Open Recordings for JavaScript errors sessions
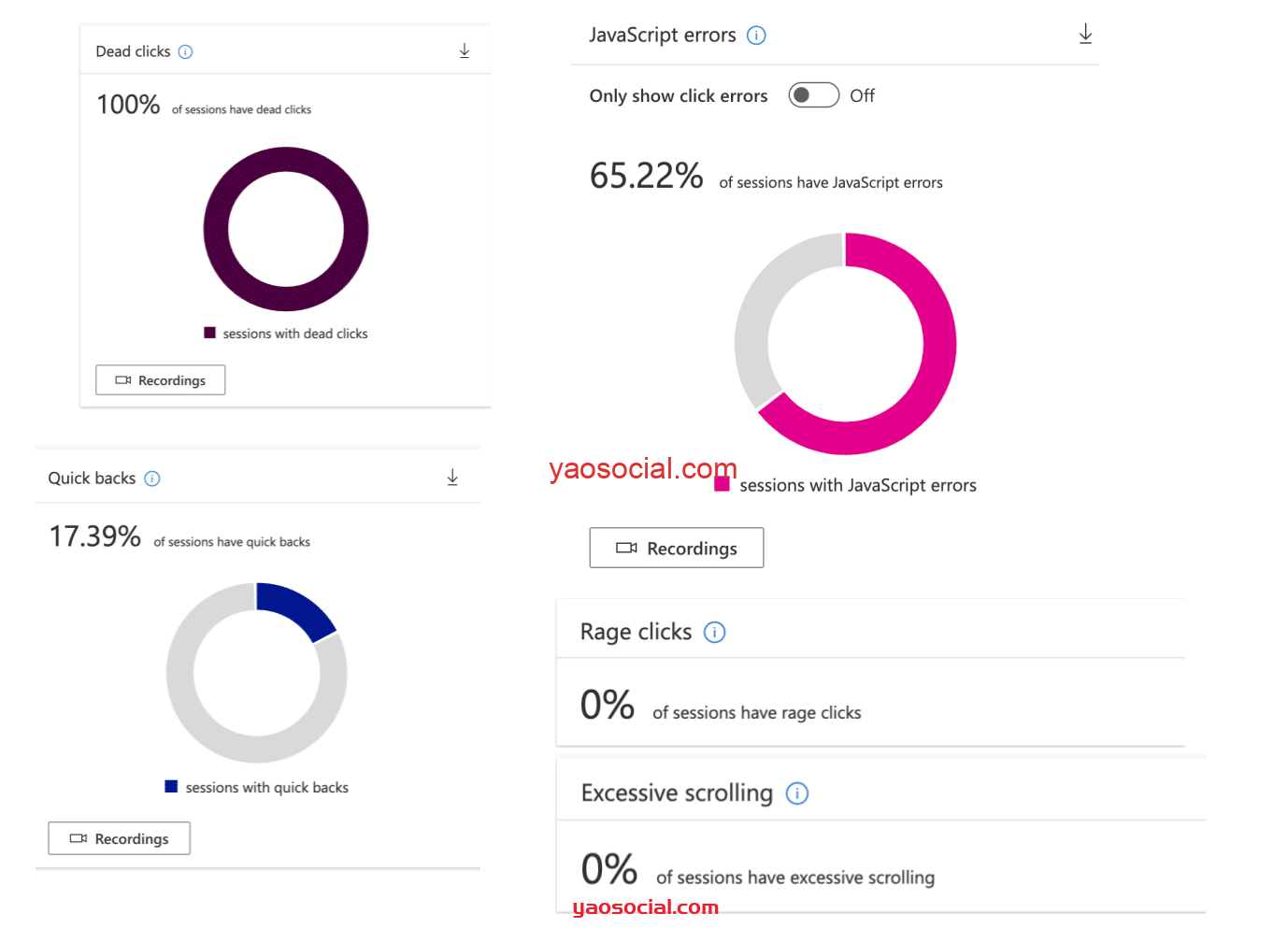The image size is (1288, 942). [x=676, y=549]
